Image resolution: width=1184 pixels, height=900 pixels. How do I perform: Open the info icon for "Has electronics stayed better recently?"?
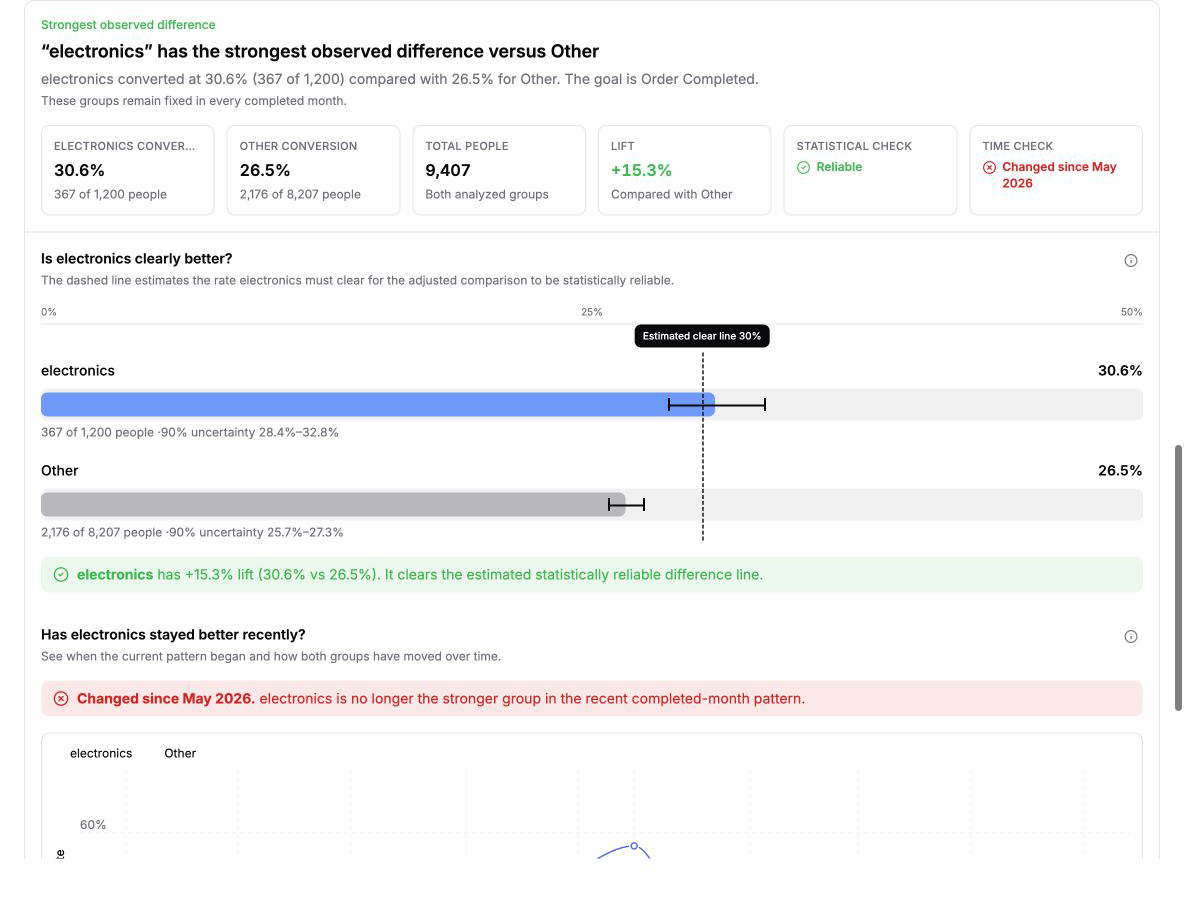1130,636
